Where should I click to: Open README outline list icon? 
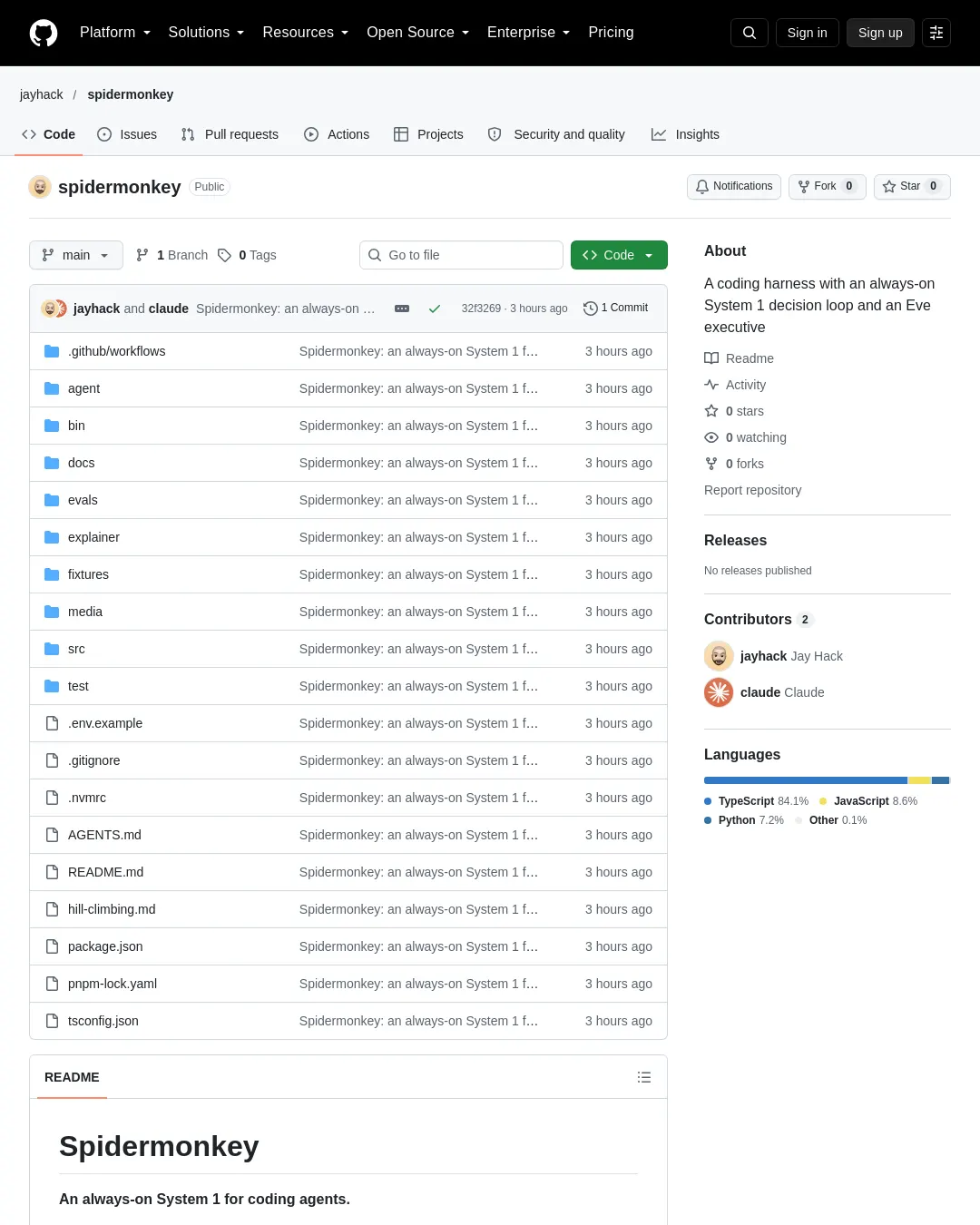644,1077
